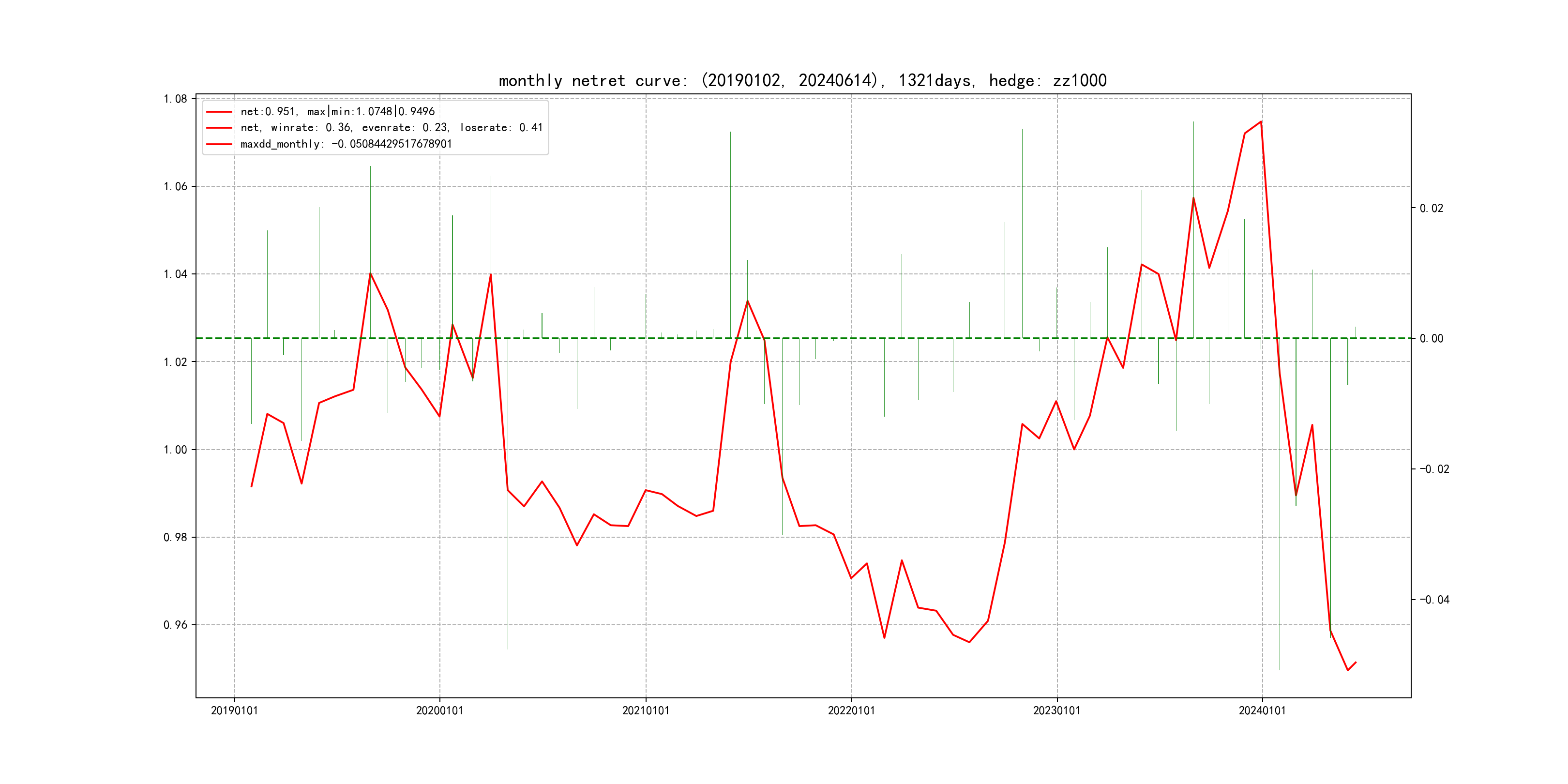Click the winrate legend entry text

[x=391, y=128]
